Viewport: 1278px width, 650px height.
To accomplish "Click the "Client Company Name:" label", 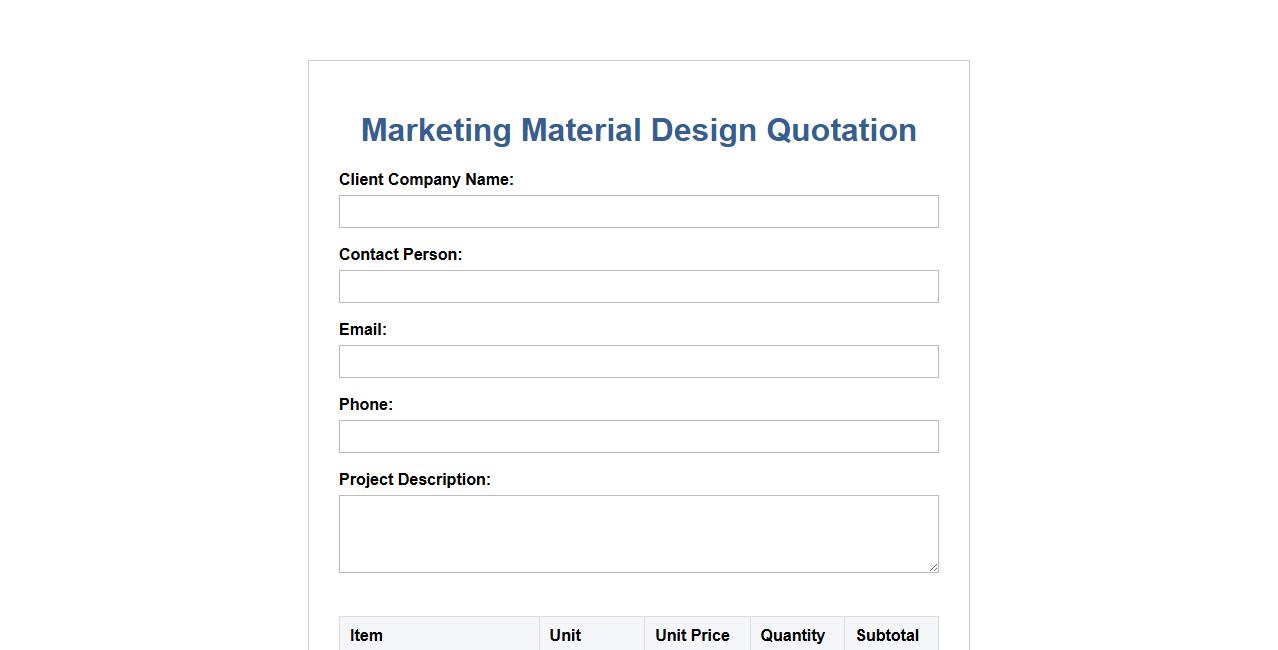I will coord(426,180).
